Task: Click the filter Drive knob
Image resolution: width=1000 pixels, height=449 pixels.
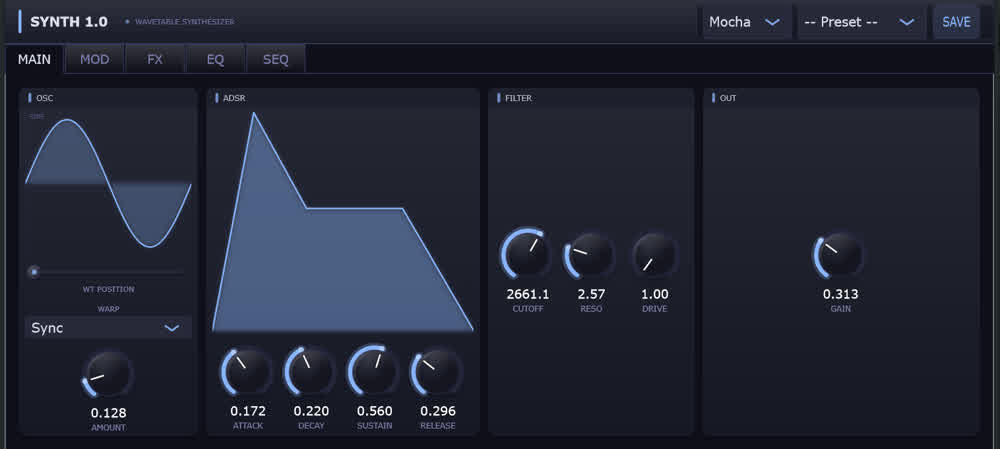Action: (x=653, y=254)
